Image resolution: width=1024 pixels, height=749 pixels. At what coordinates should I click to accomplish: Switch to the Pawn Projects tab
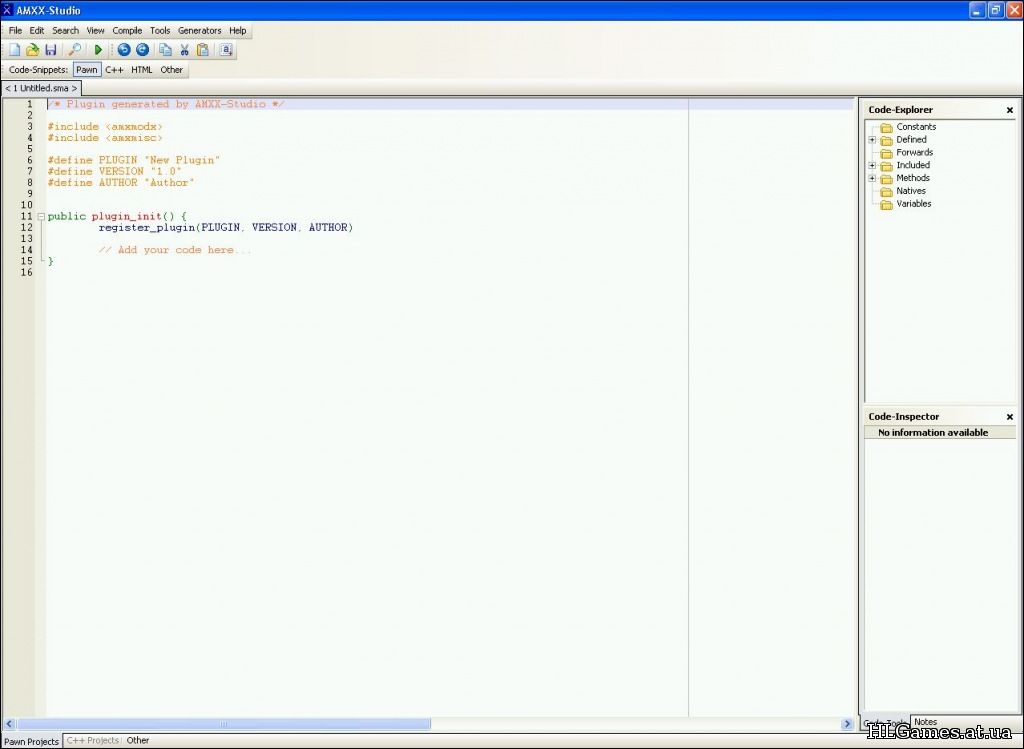coord(31,741)
